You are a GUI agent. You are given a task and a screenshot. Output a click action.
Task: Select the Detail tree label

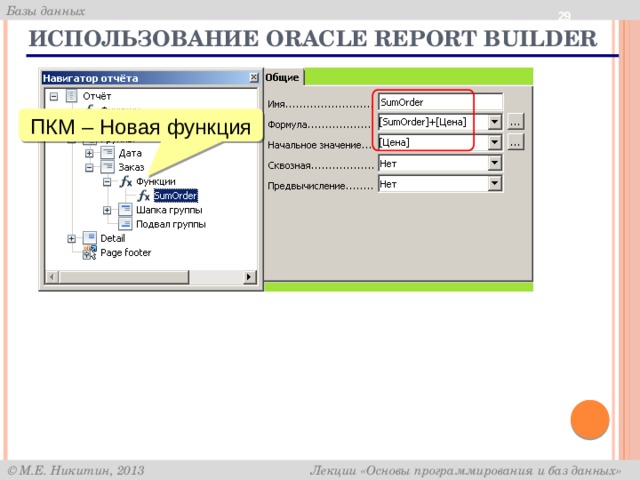point(113,238)
